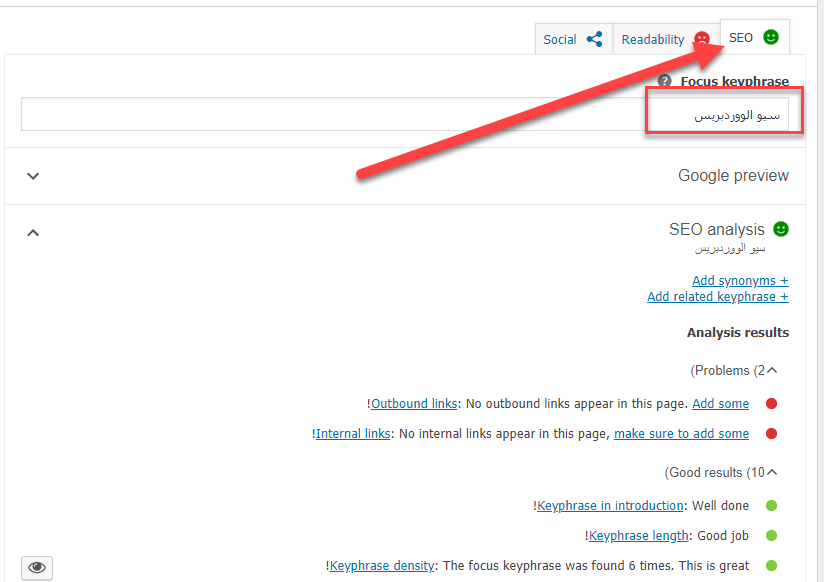Image resolution: width=824 pixels, height=582 pixels.
Task: Open the Keyphrase length link
Action: click(x=638, y=536)
